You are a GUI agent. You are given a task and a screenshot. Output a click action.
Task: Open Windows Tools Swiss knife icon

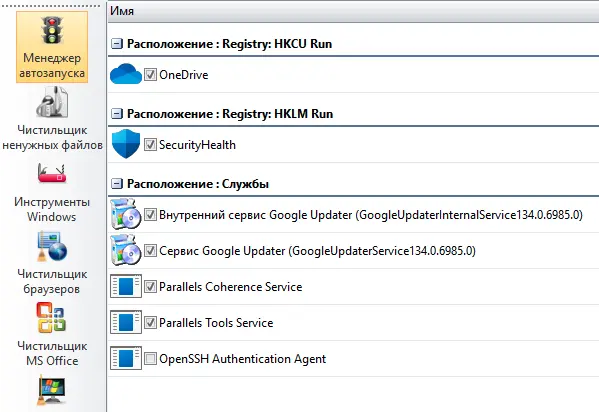(x=52, y=174)
